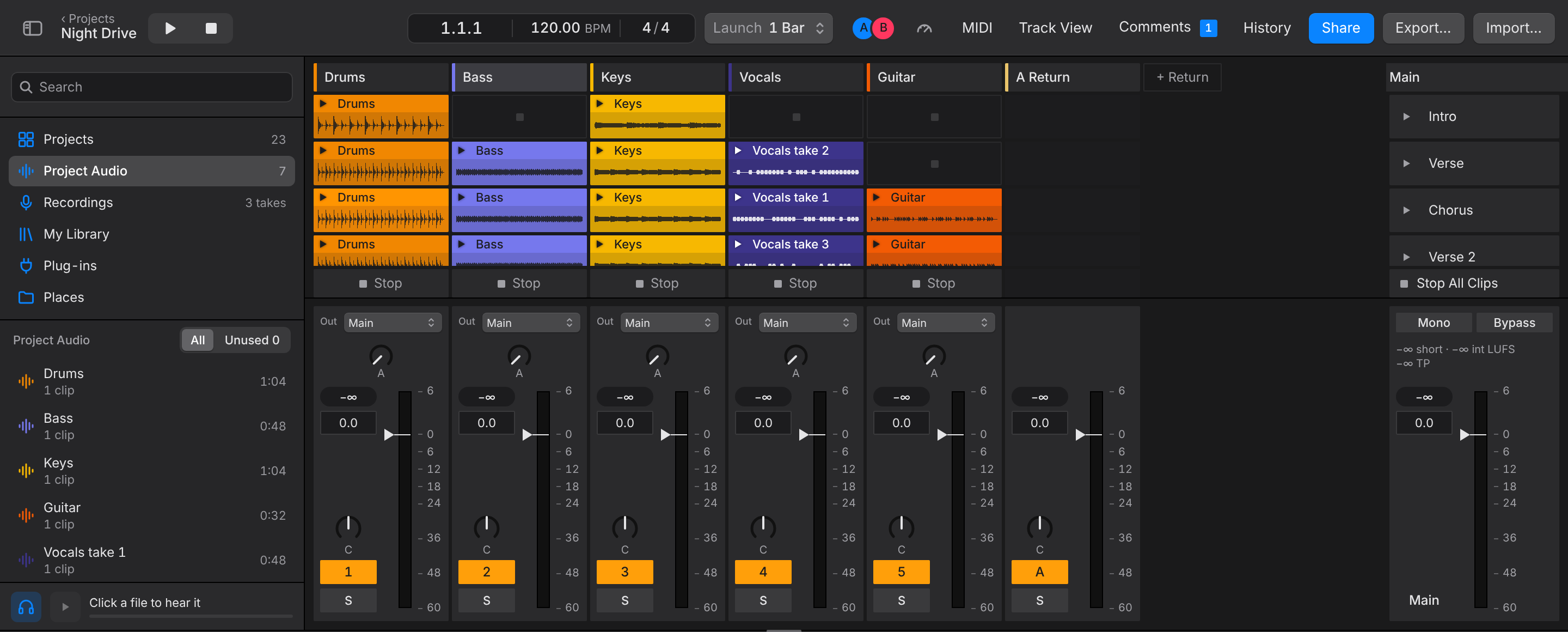This screenshot has width=1568, height=632.
Task: Click the empty clip slot in Bass row one
Action: point(519,117)
